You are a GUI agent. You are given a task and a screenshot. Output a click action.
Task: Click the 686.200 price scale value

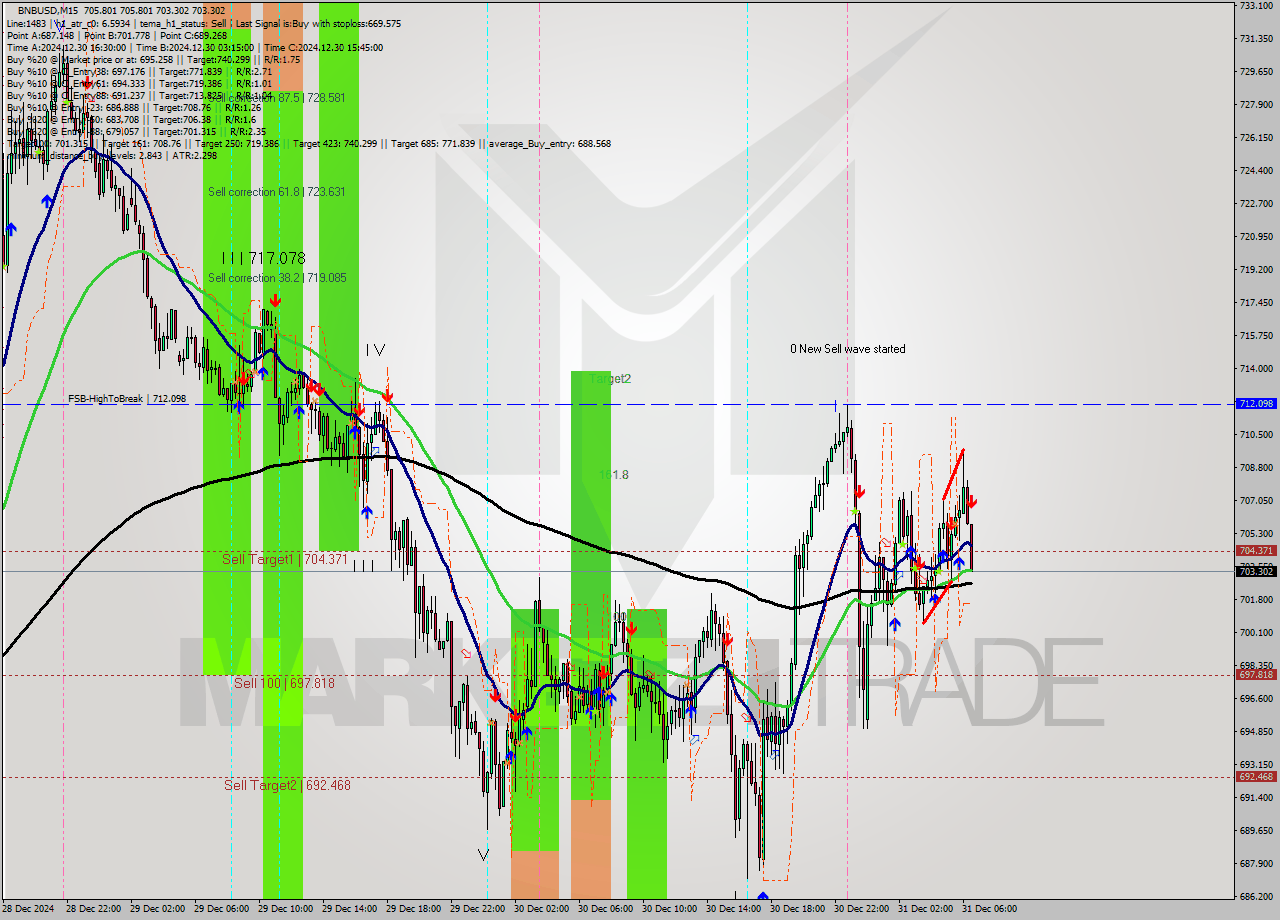[1255, 897]
